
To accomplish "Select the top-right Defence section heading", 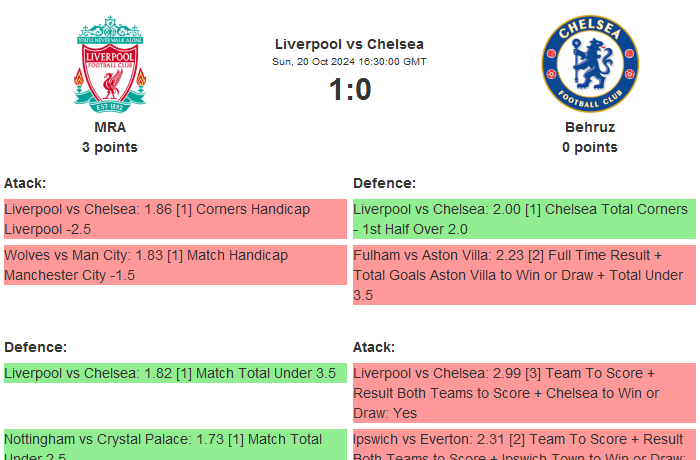I will click(384, 183).
